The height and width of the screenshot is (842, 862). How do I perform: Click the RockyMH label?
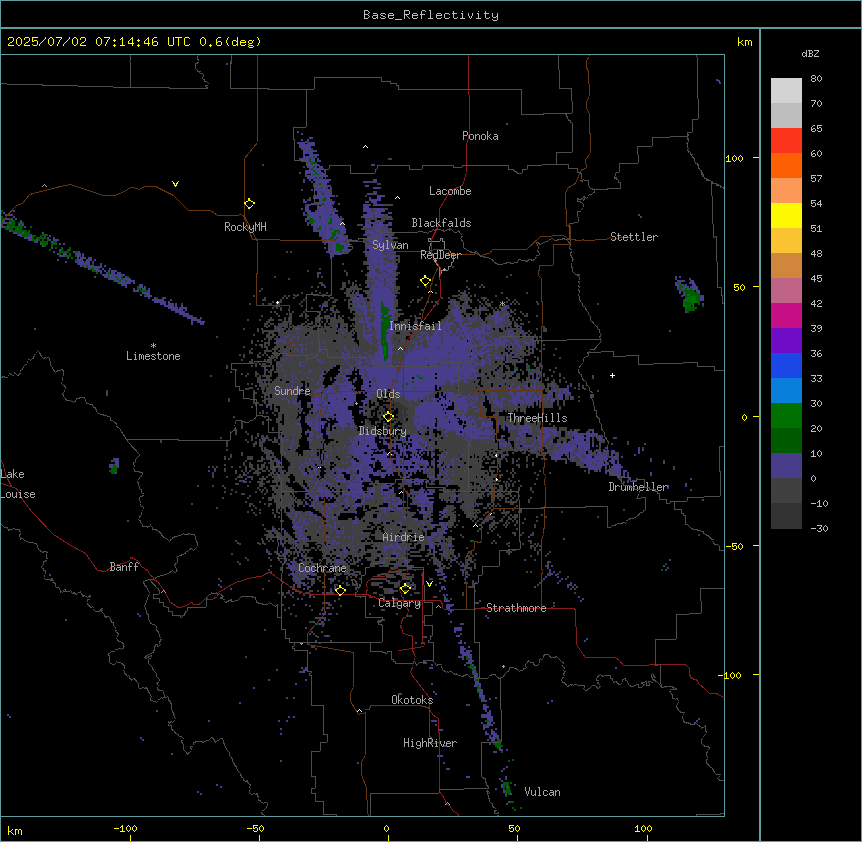(x=245, y=226)
